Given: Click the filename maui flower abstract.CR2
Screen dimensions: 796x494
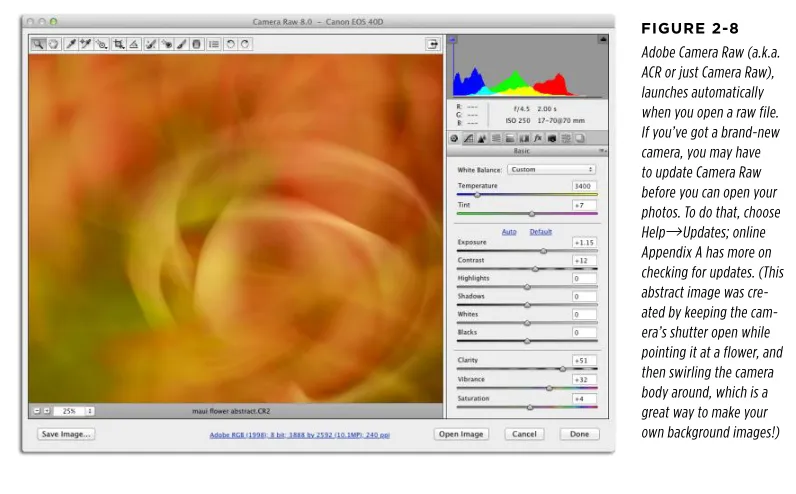Looking at the screenshot, I should pos(231,411).
